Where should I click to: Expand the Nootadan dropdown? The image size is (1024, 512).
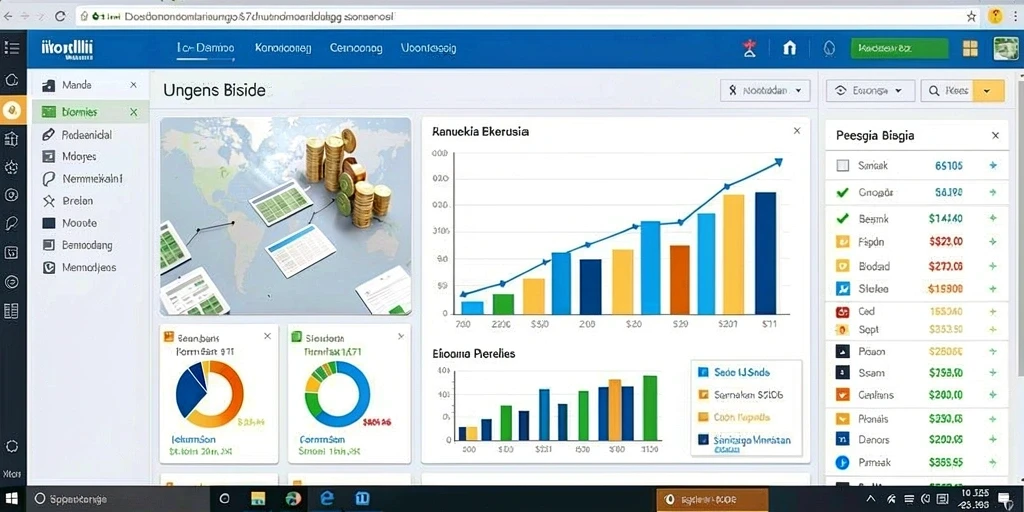pos(765,91)
